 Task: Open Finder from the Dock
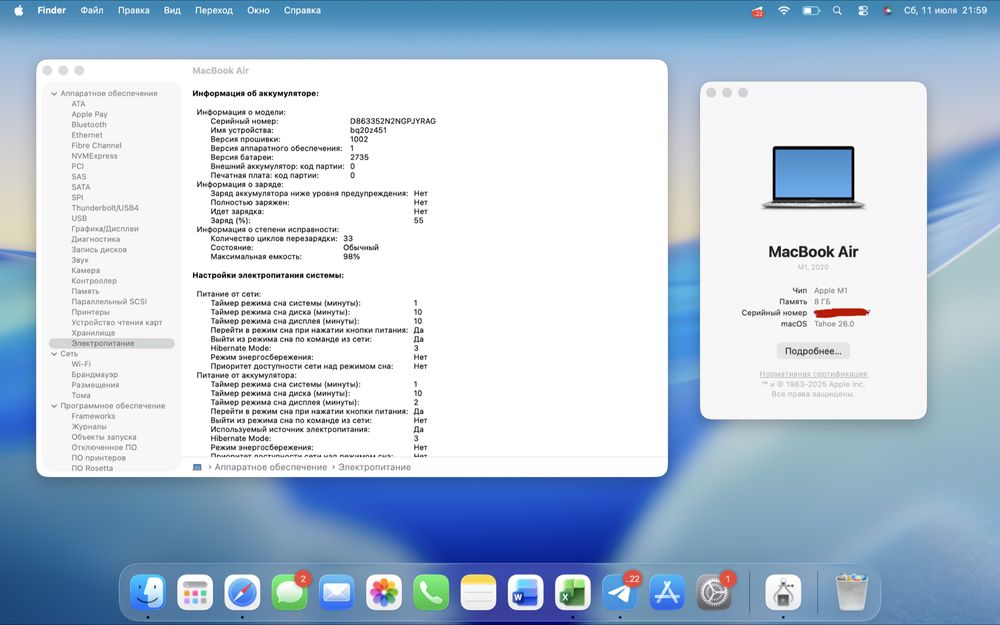(x=148, y=592)
